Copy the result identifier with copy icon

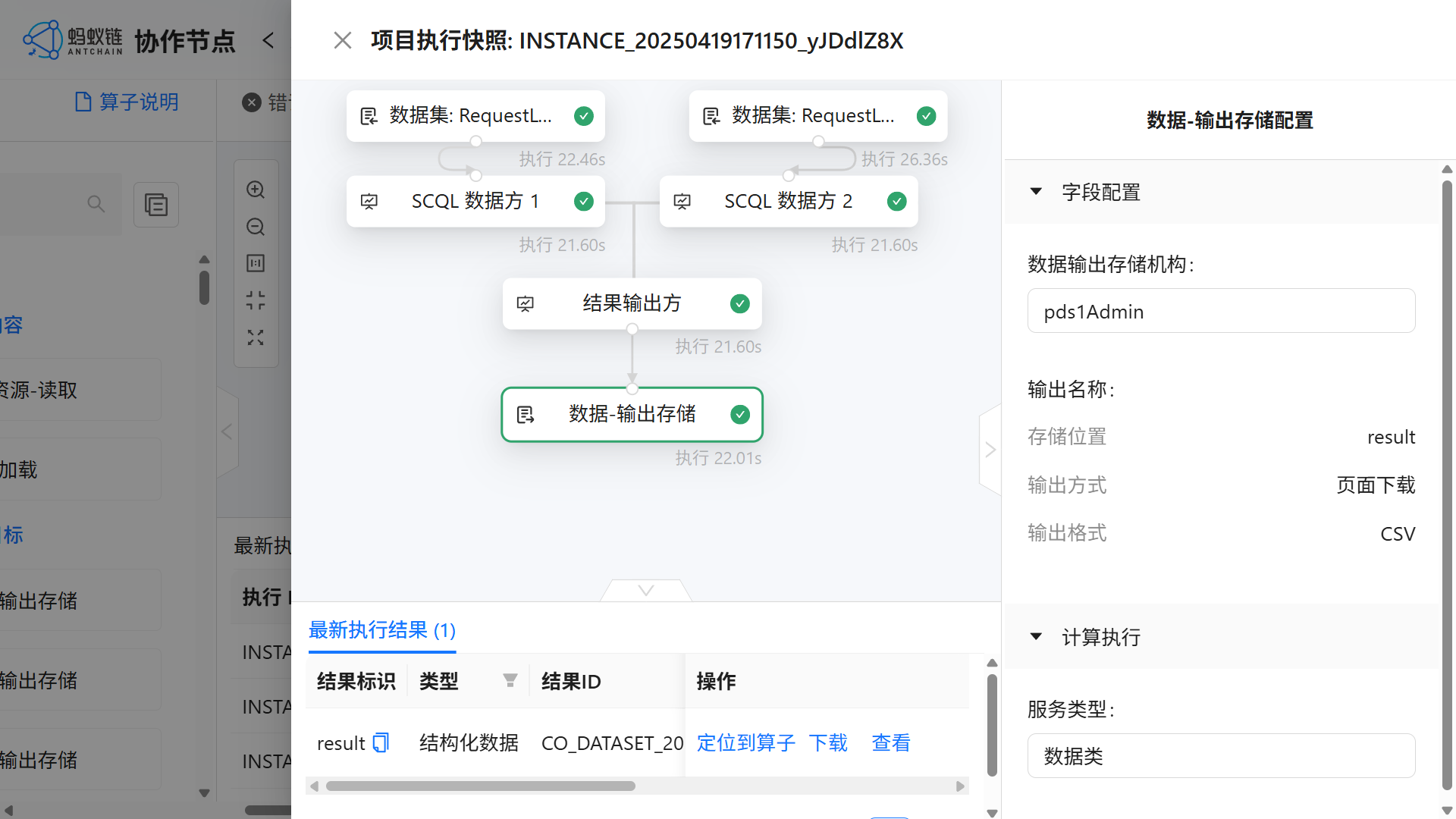[381, 742]
